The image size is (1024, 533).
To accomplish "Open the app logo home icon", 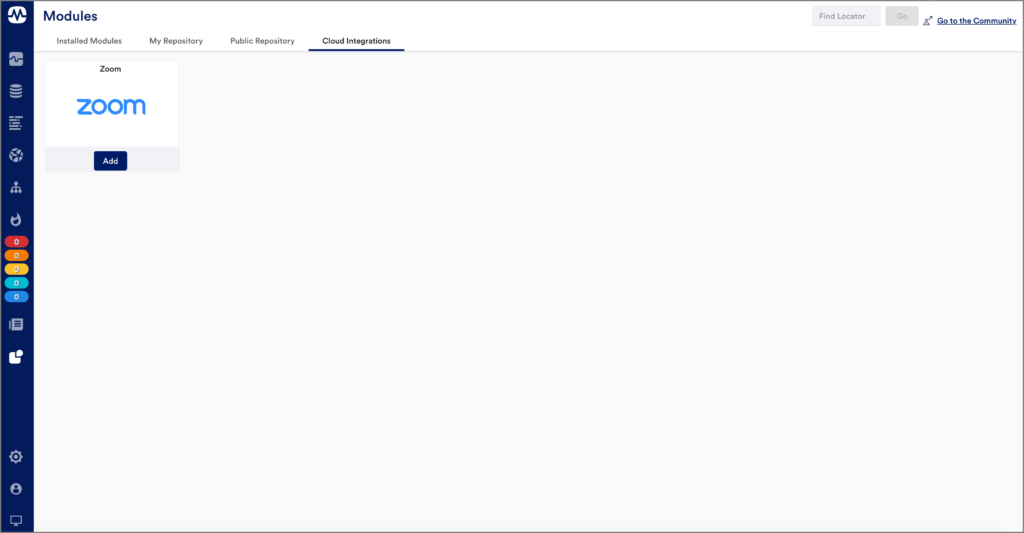I will tap(16, 14).
